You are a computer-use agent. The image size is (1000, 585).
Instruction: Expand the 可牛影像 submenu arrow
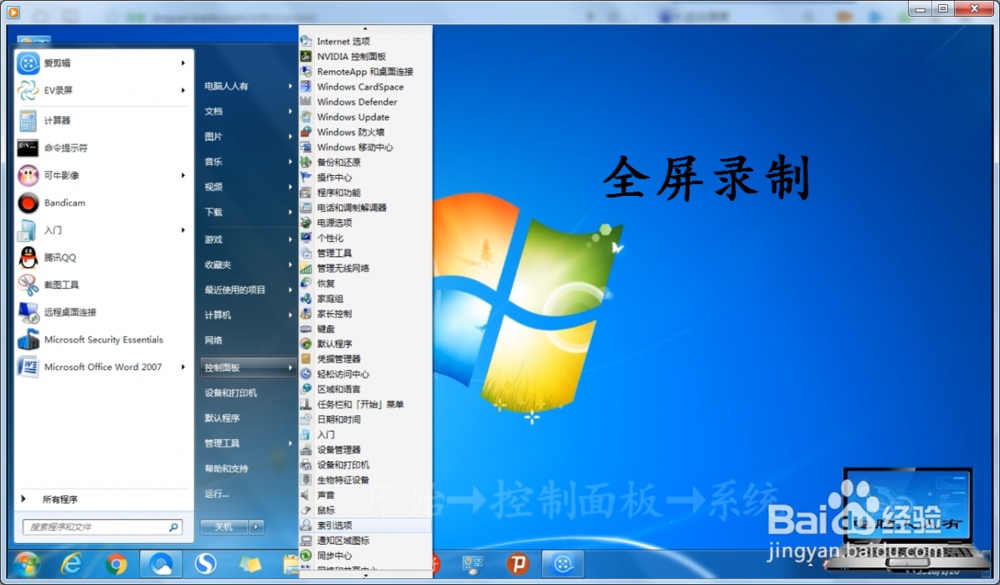pos(183,175)
